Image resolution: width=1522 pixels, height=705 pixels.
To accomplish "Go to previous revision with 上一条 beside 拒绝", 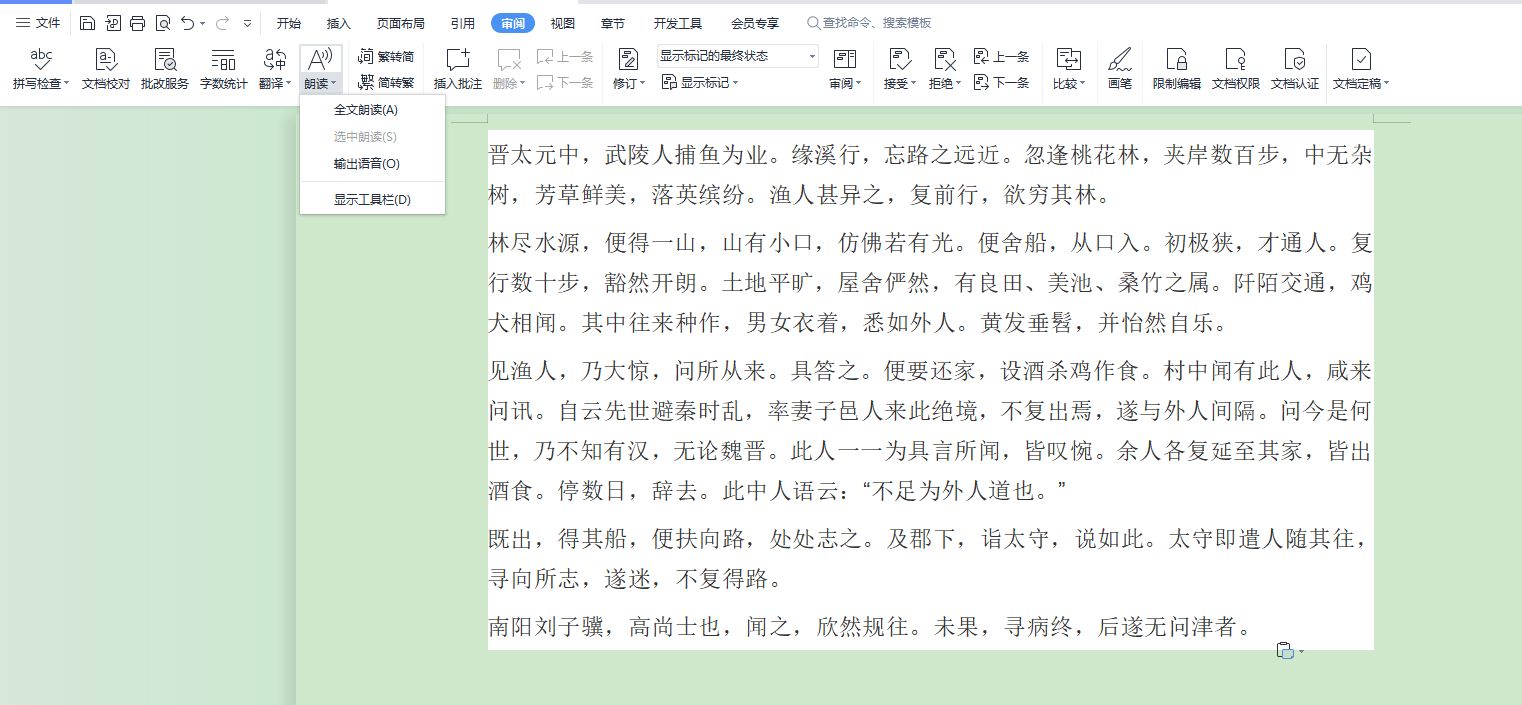I will point(1001,57).
